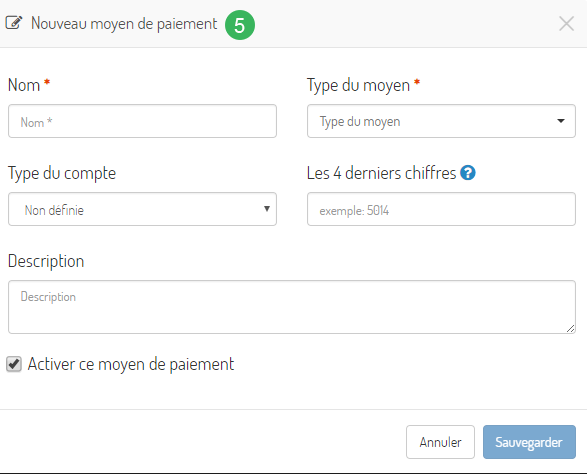The image size is (587, 474).
Task: Click the Annuler button
Action: (440, 442)
